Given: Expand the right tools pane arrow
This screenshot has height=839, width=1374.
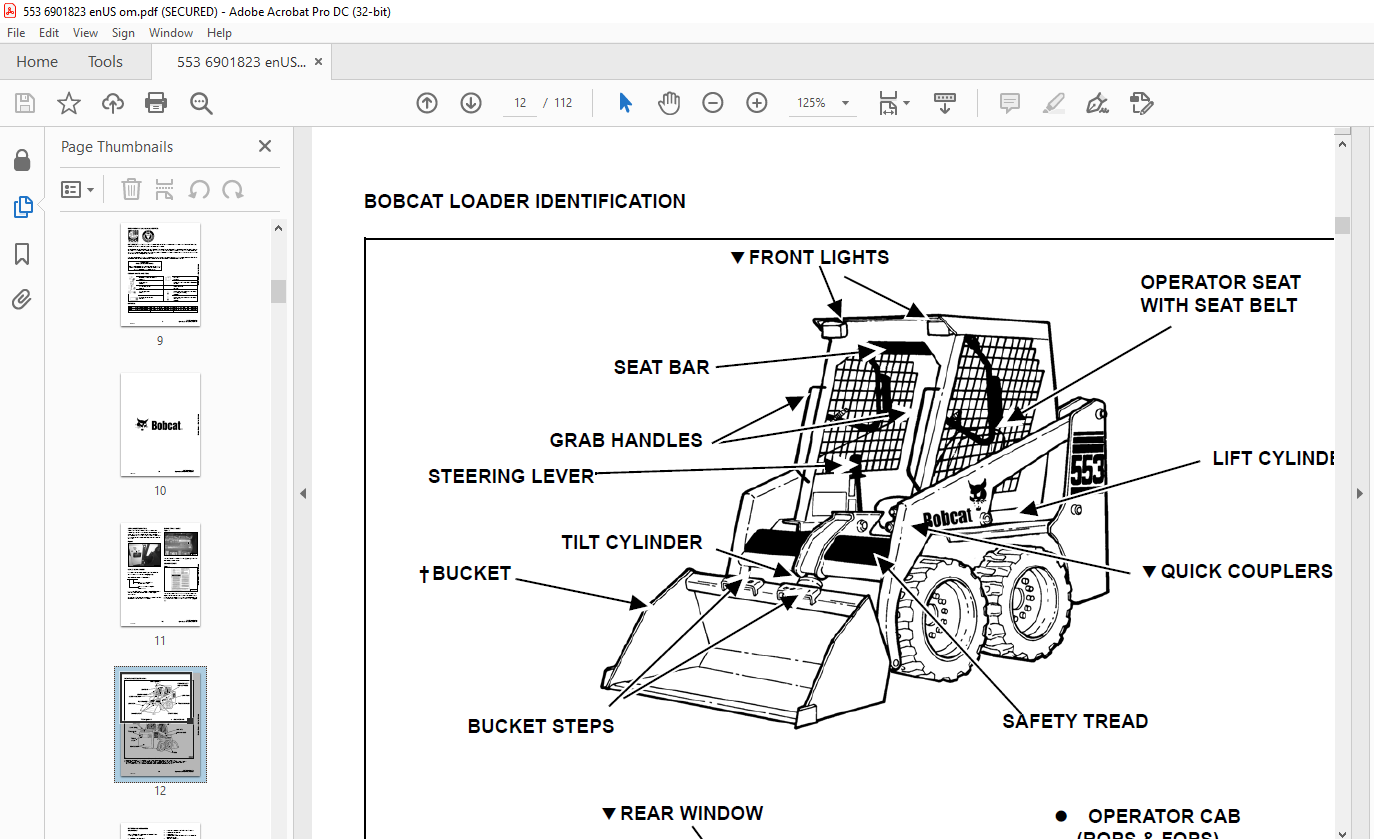Looking at the screenshot, I should tap(1360, 493).
